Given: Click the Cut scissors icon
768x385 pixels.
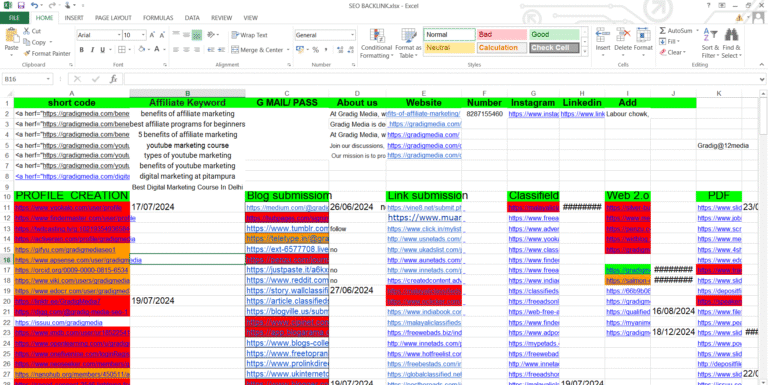Looking at the screenshot, I should tap(26, 31).
